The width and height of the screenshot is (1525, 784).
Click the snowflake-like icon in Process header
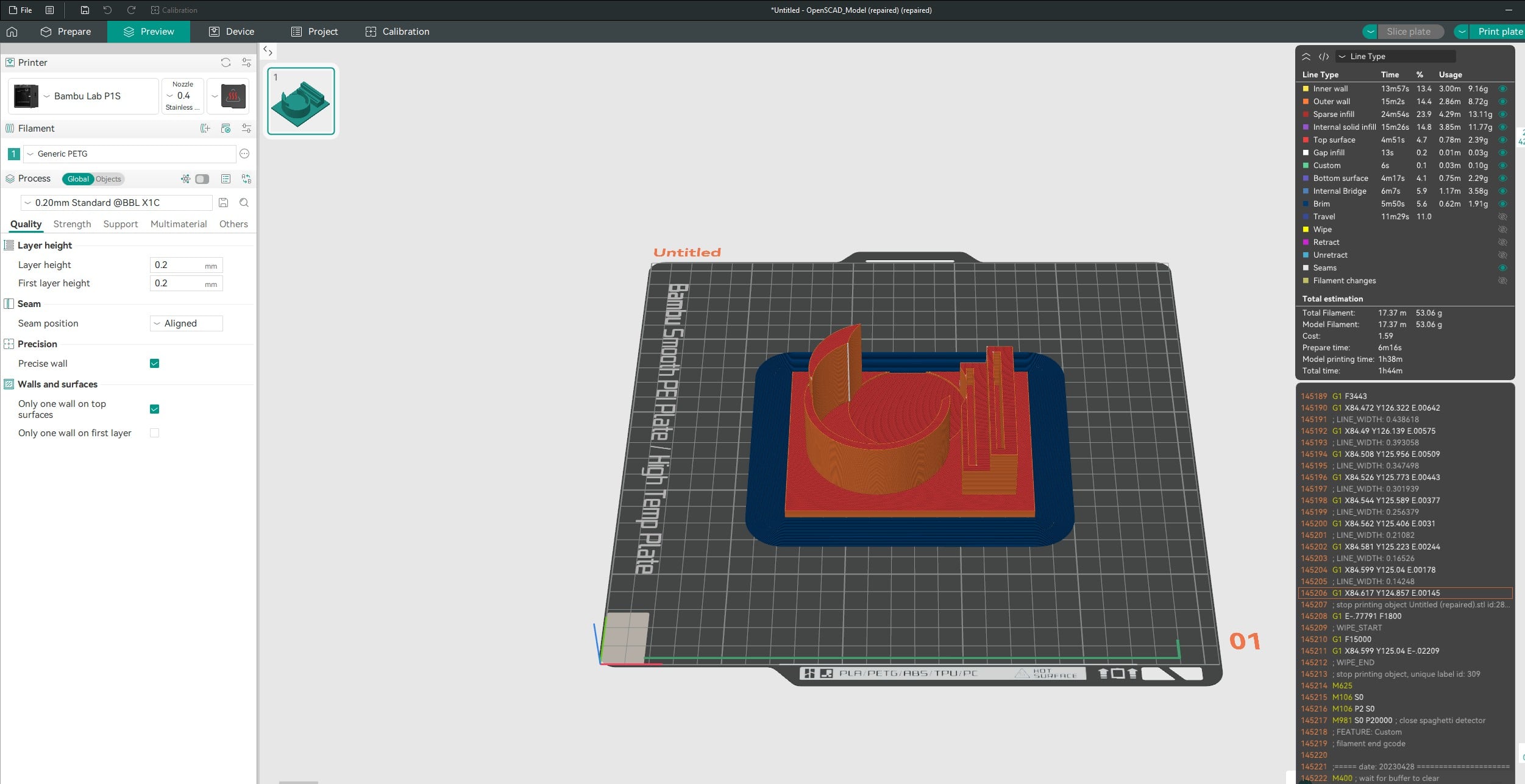click(185, 178)
